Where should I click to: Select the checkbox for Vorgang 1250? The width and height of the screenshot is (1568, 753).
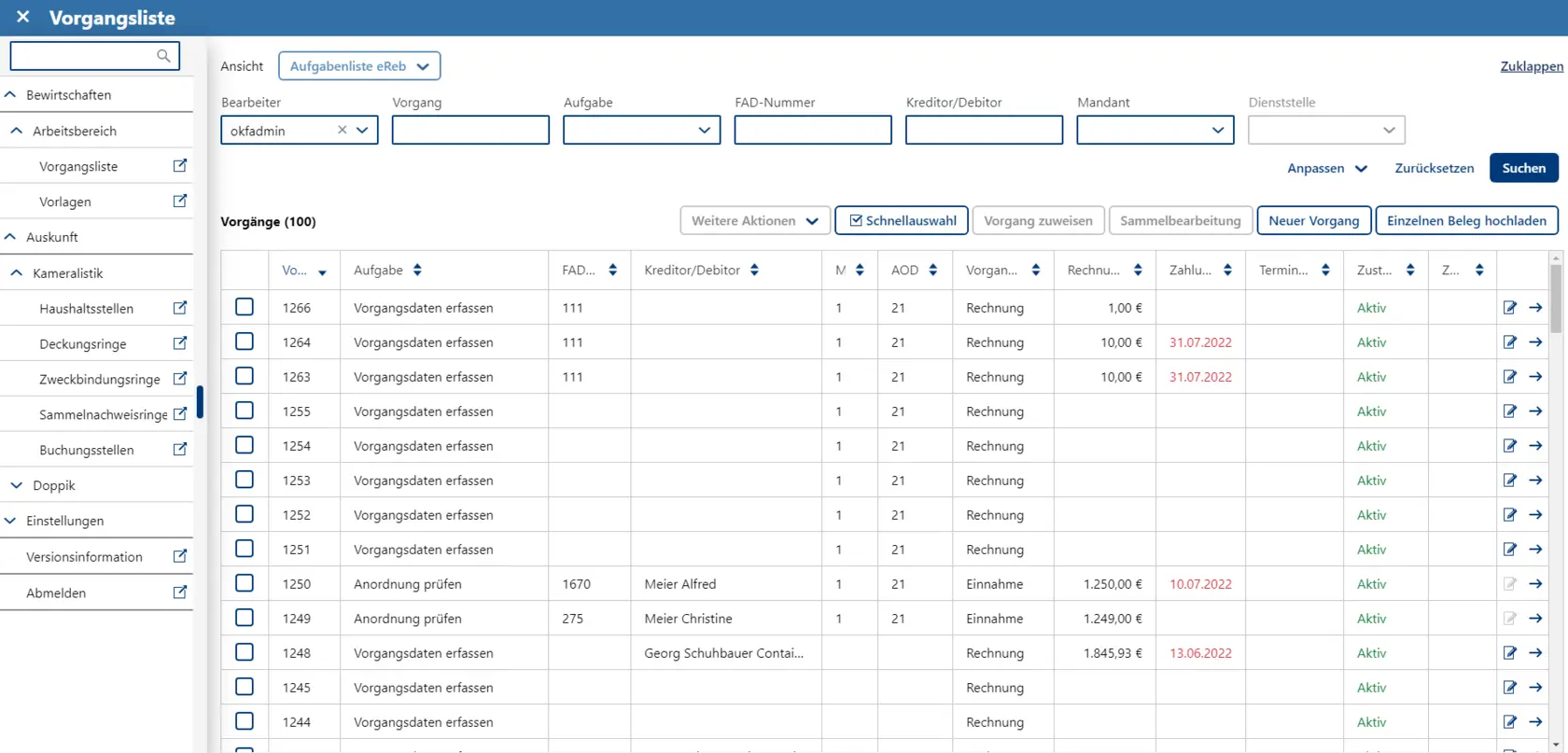click(245, 583)
